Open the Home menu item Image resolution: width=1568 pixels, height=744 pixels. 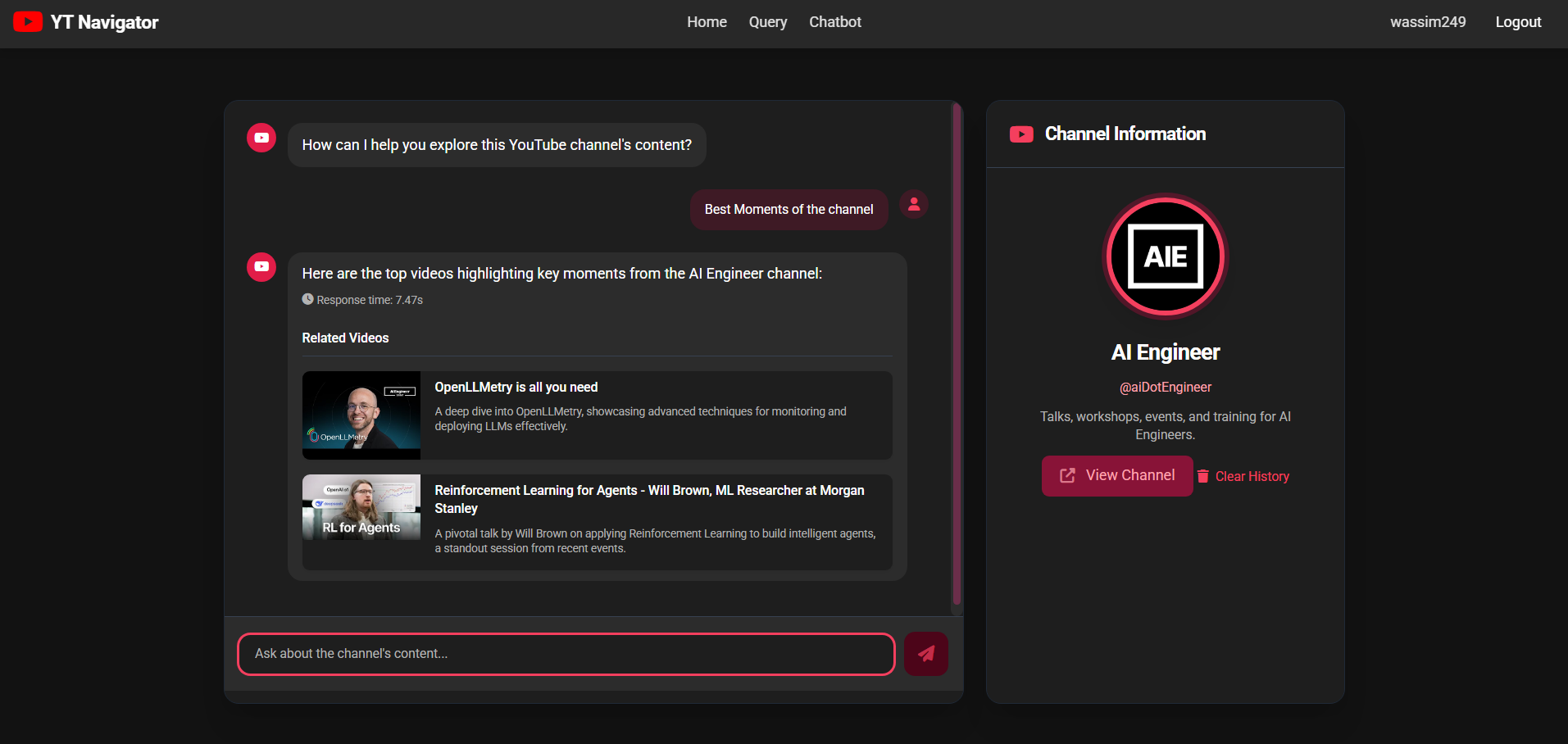[x=707, y=22]
